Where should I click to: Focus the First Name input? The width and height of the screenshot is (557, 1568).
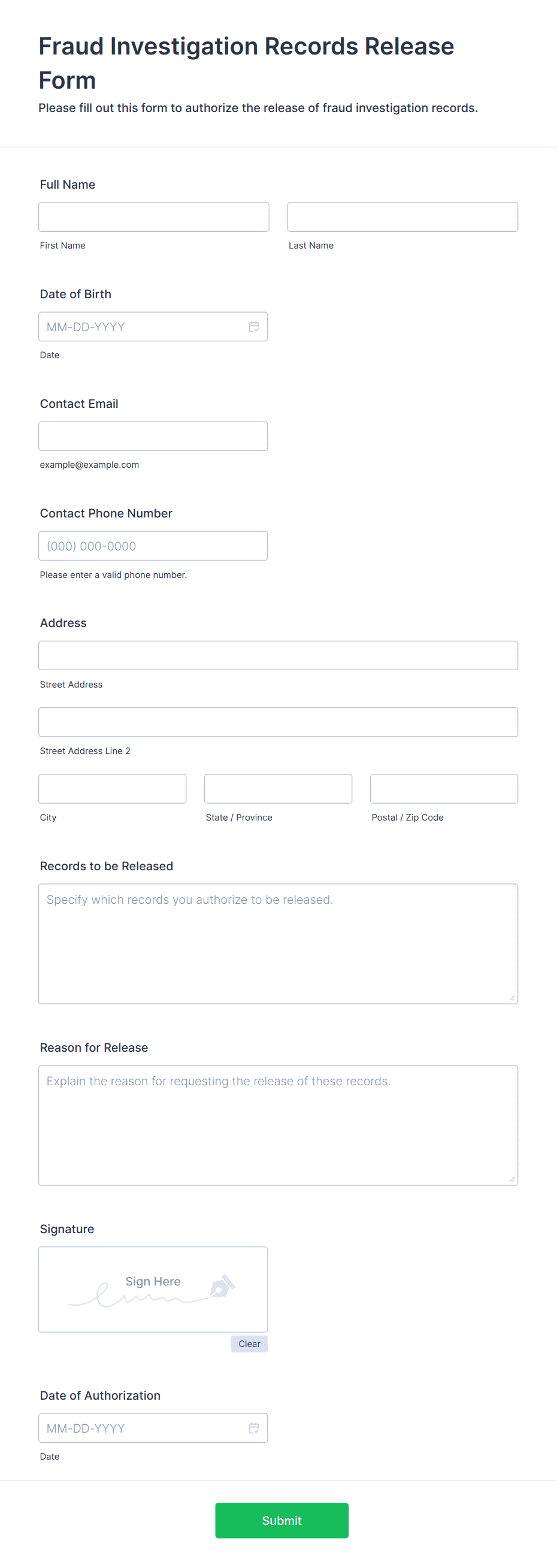coord(154,217)
